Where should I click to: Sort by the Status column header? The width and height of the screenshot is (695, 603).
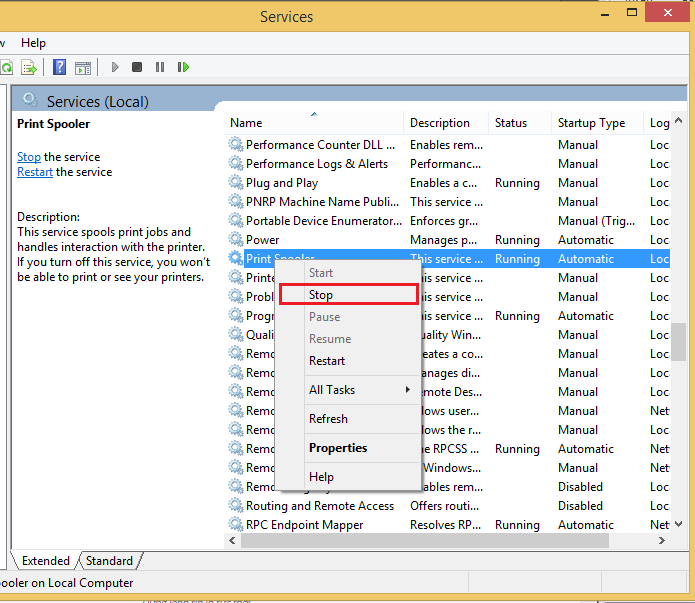[x=520, y=123]
